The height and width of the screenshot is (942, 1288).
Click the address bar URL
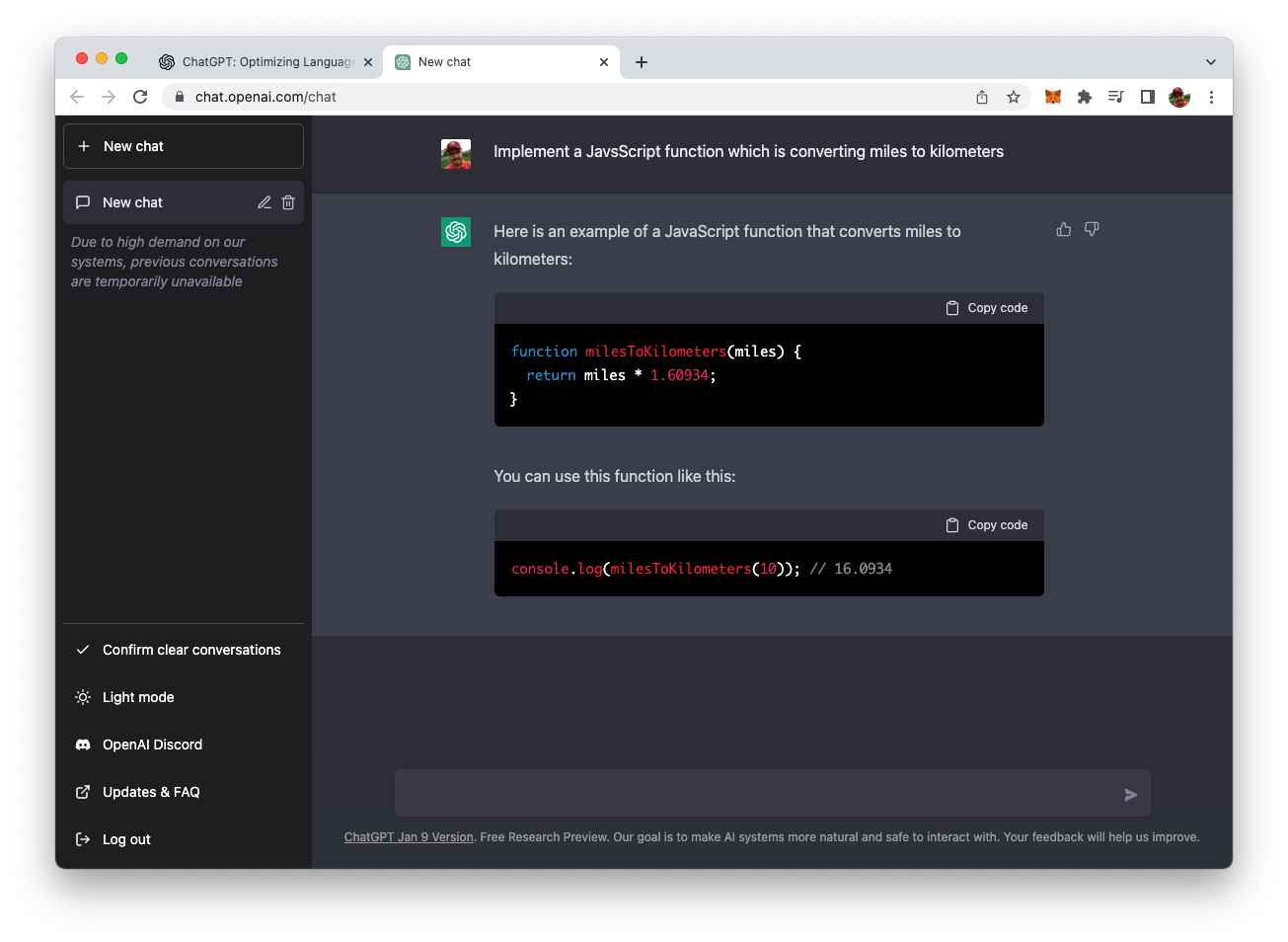coord(265,97)
